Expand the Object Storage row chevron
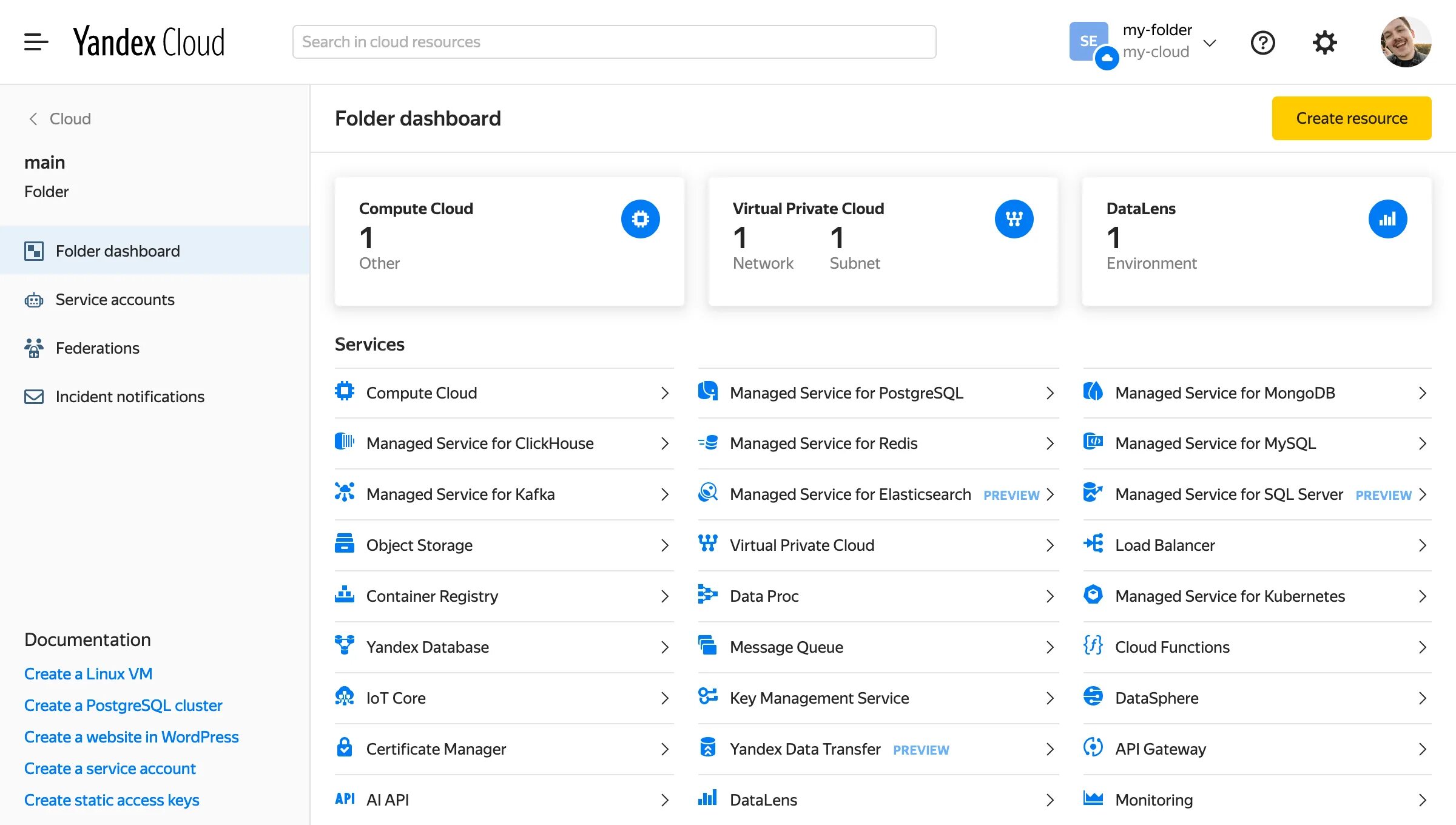 click(665, 545)
